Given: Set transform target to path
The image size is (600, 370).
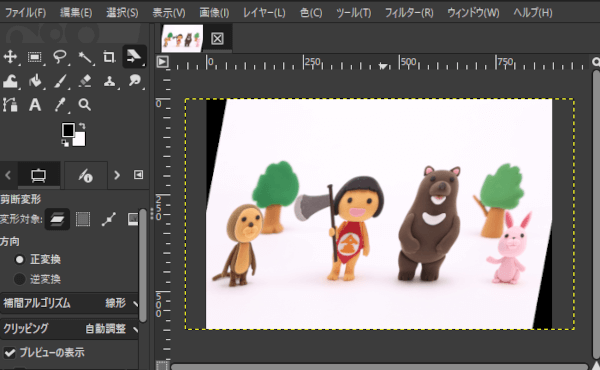Looking at the screenshot, I should (x=109, y=219).
